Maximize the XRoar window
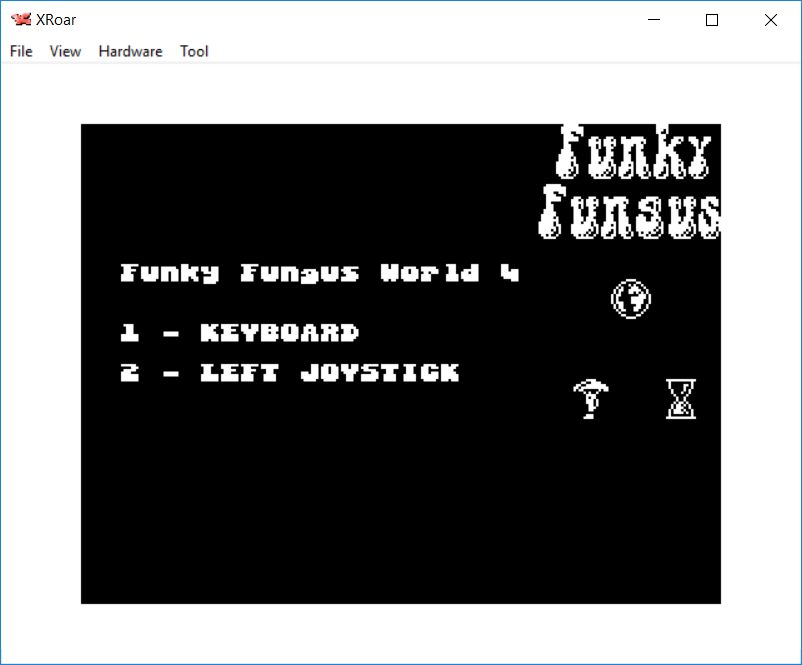The width and height of the screenshot is (802, 665). (x=712, y=20)
